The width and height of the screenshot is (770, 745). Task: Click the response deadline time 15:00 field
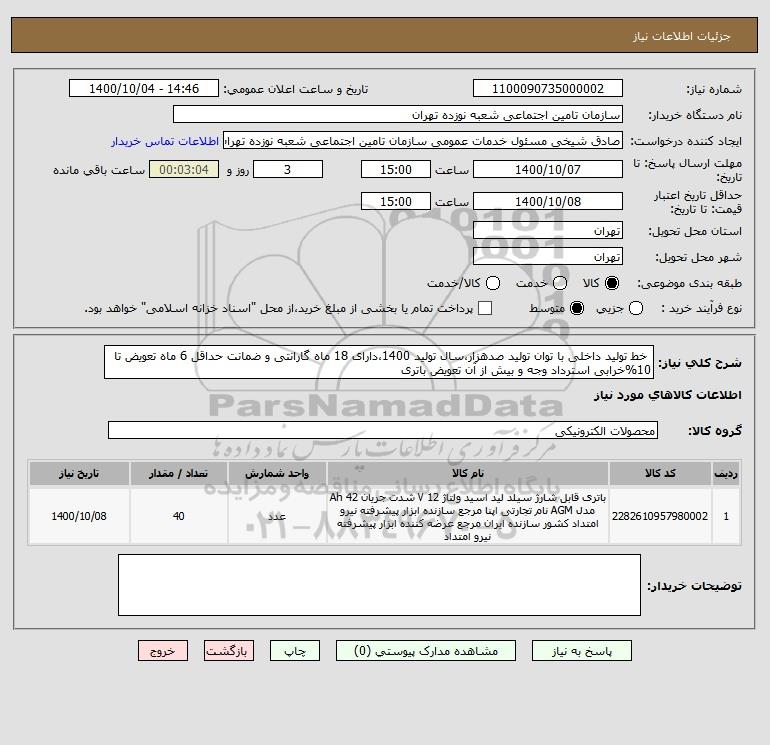coord(396,169)
